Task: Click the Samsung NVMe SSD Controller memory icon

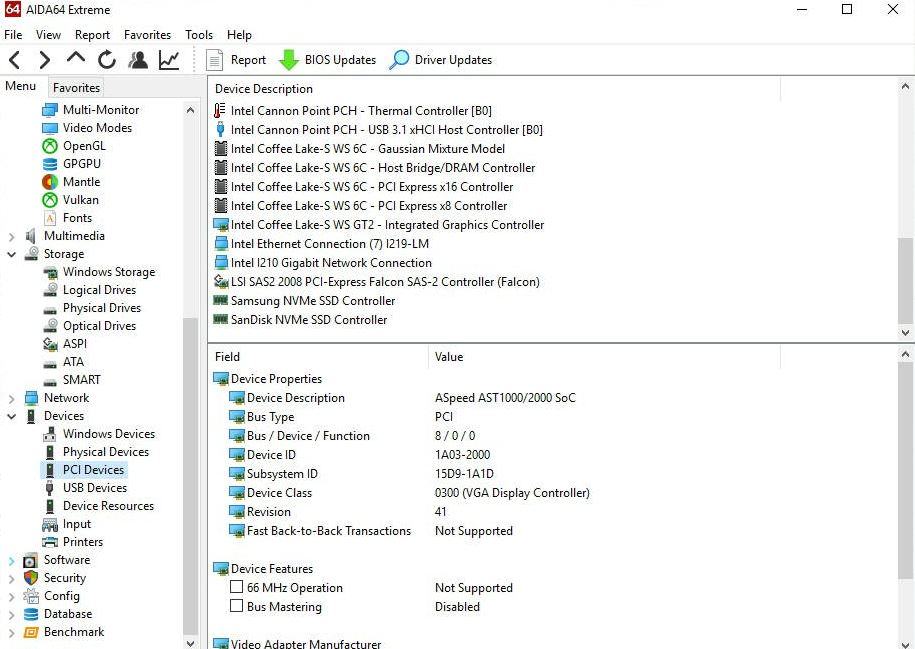Action: coord(221,301)
